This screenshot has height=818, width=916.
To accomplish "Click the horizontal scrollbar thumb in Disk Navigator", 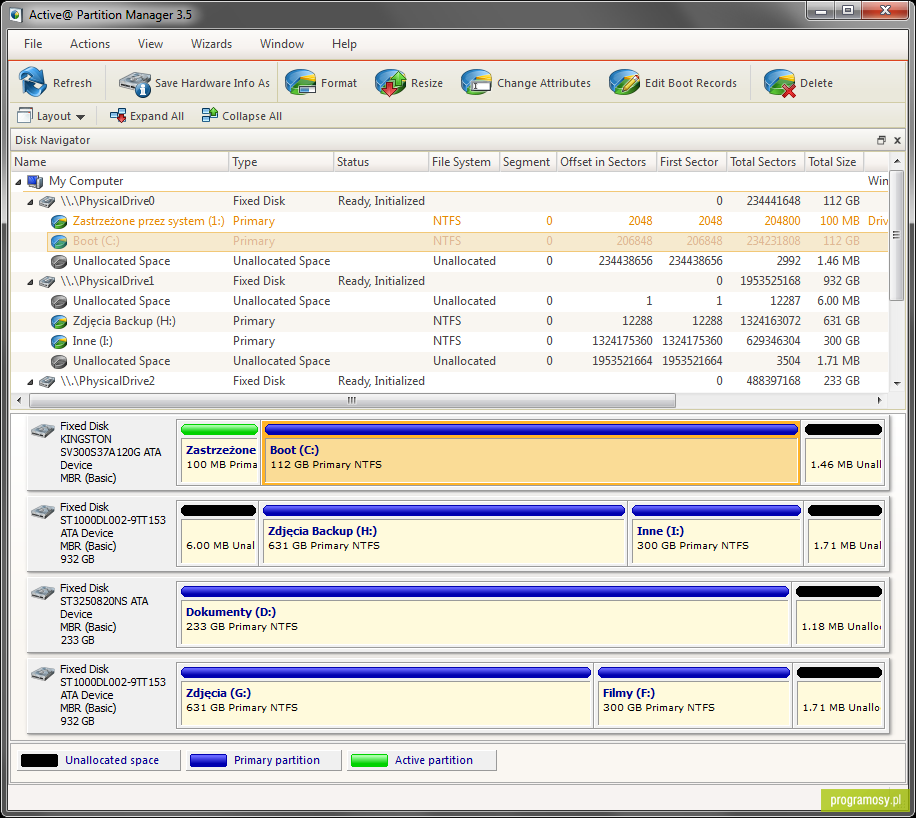I will [352, 401].
